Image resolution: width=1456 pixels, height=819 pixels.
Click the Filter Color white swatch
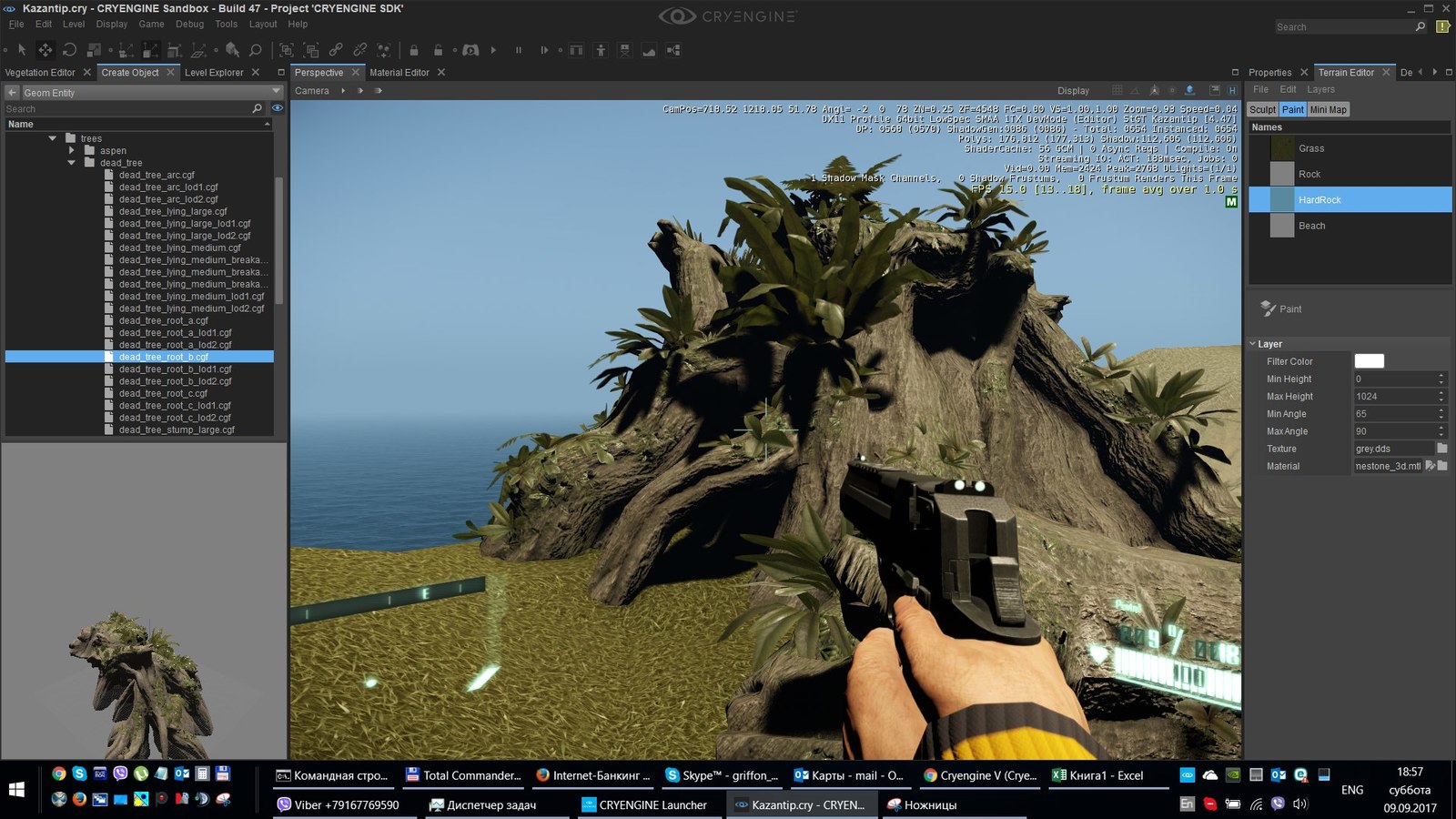pos(1370,361)
